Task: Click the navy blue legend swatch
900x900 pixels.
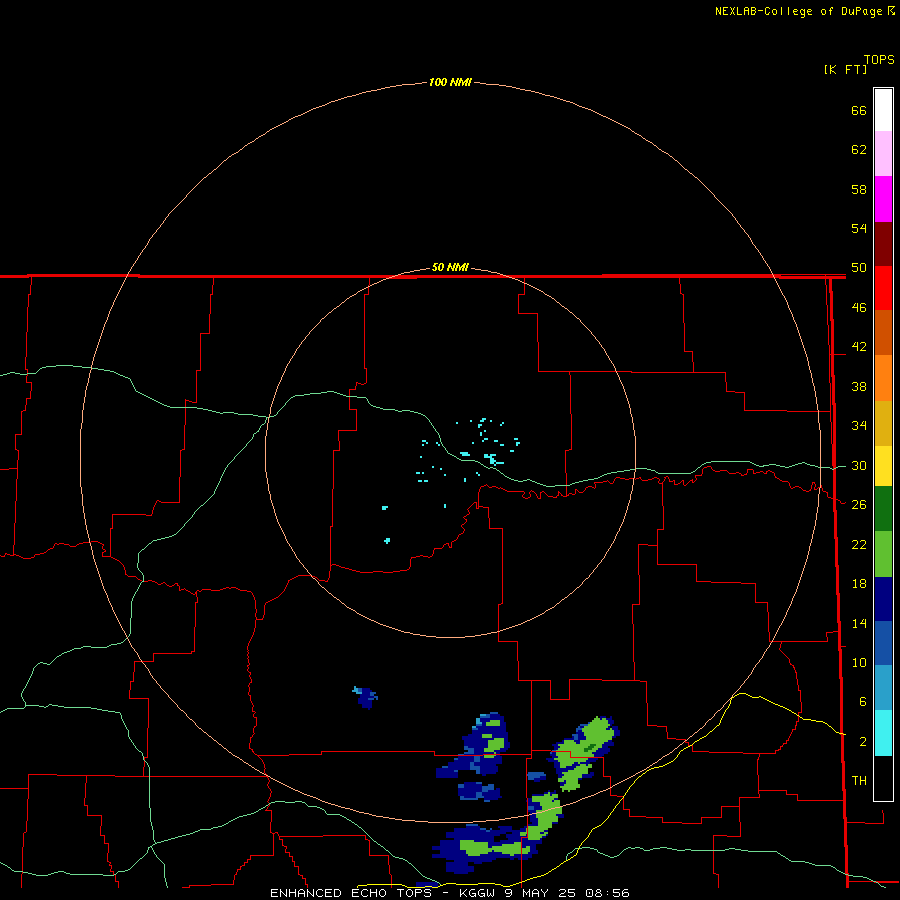Action: (x=883, y=599)
